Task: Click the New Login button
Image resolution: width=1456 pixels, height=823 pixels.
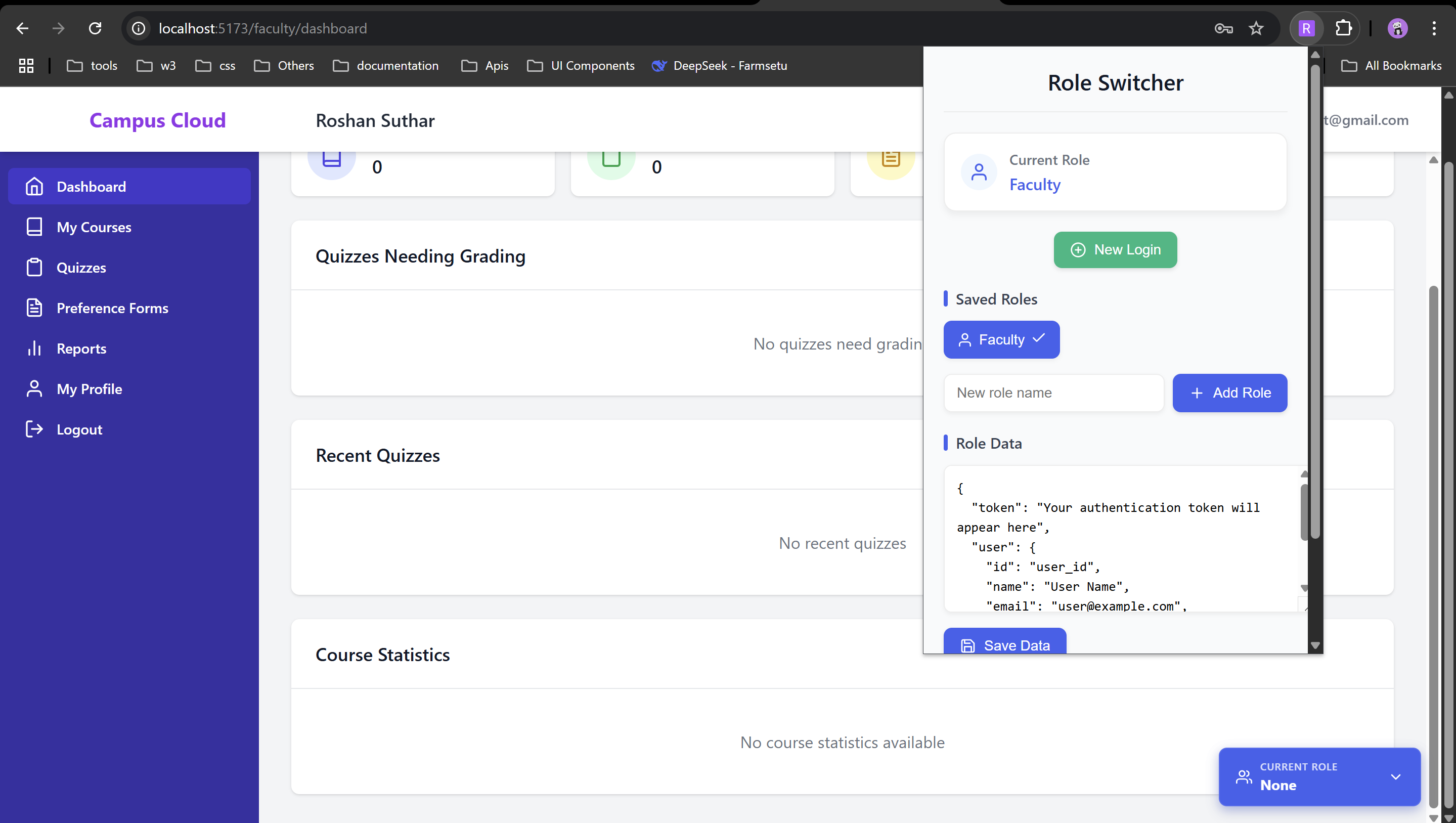Action: [1115, 249]
